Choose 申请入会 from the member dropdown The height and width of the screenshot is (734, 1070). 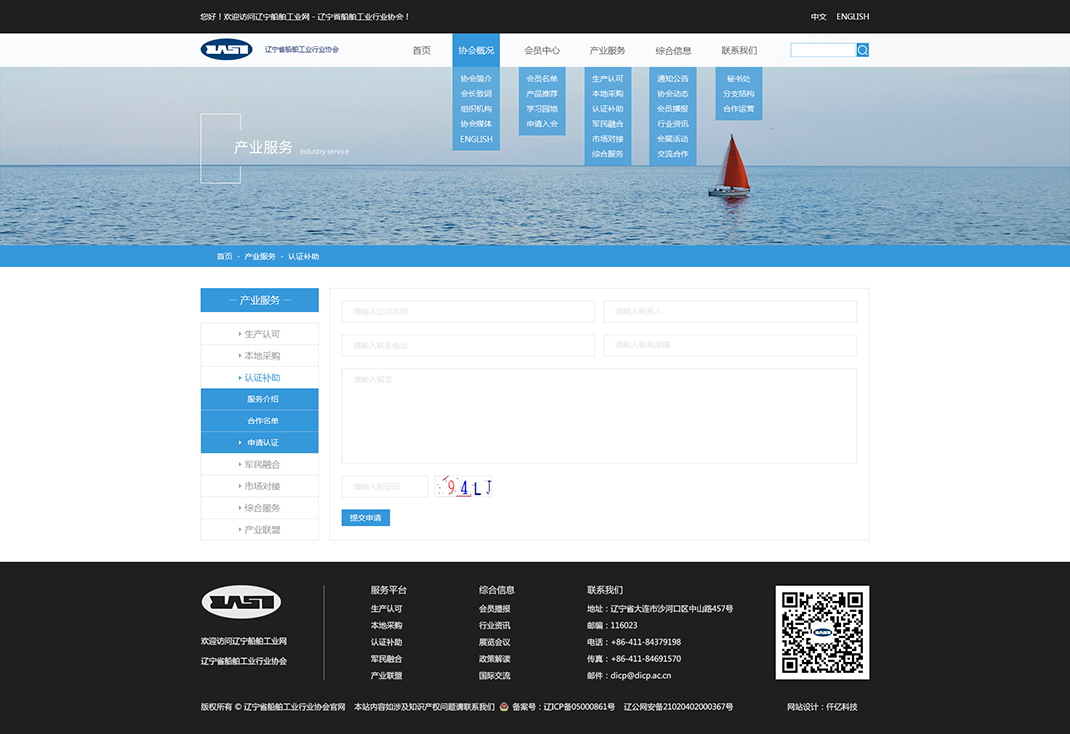coord(542,124)
